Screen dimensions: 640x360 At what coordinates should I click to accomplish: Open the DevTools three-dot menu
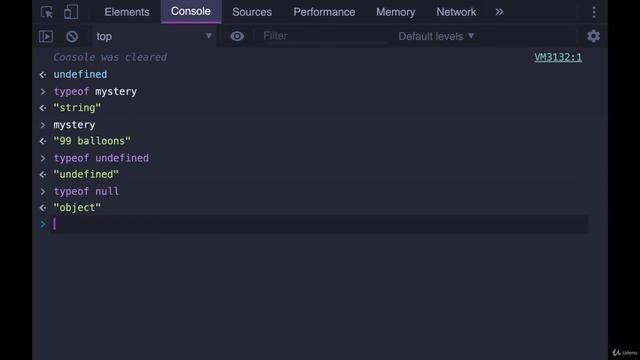click(594, 12)
